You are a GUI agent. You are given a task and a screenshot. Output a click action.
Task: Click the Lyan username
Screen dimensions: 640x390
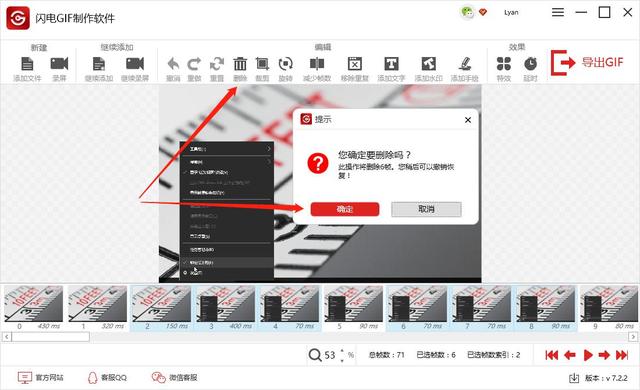511,12
